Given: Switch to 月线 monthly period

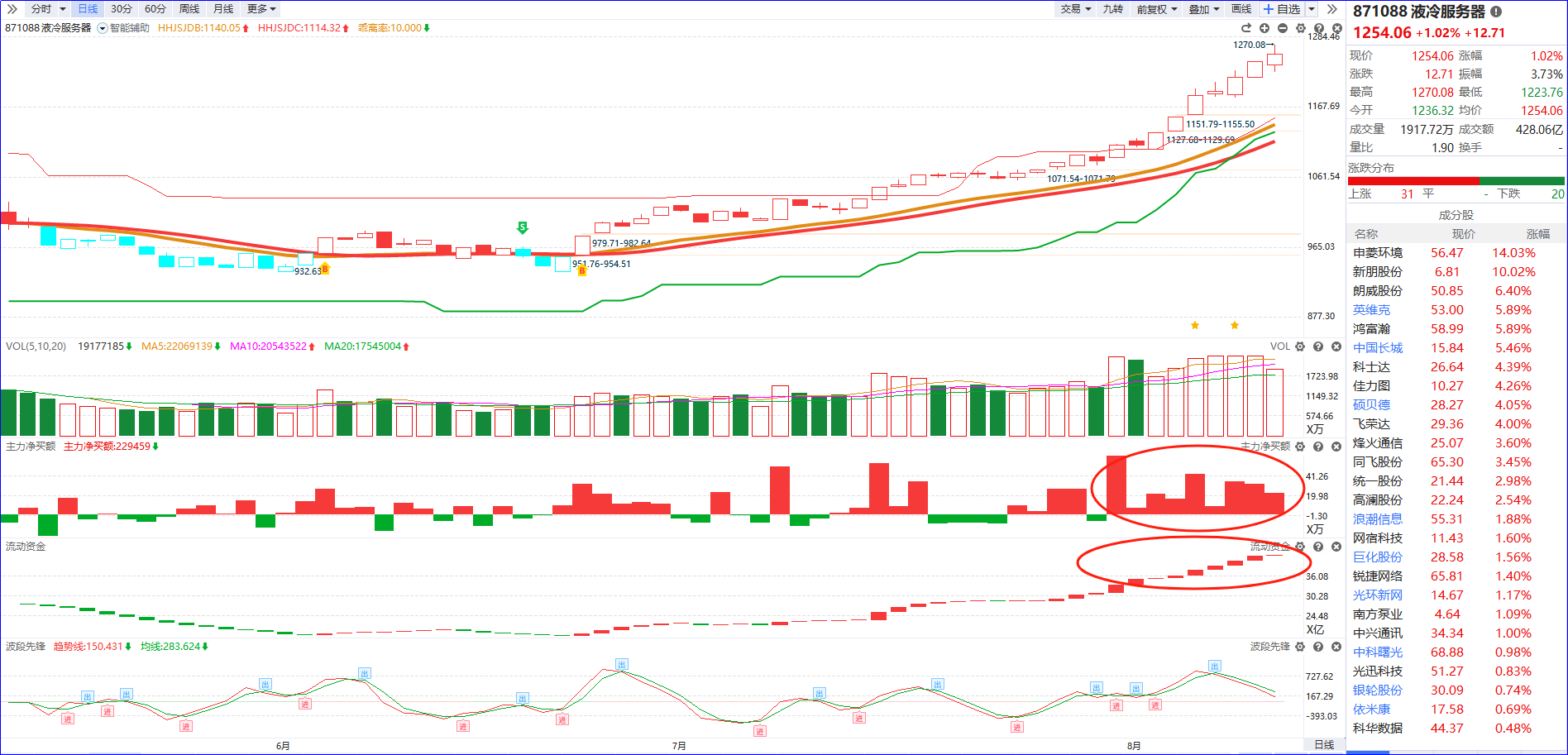Looking at the screenshot, I should pos(223,9).
